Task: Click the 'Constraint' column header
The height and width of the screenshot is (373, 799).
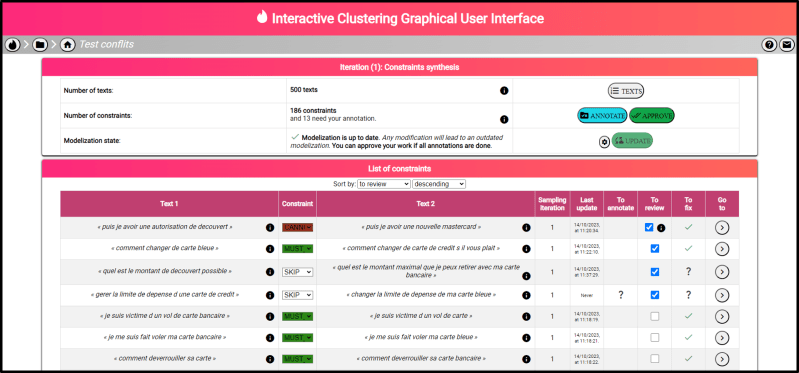Action: (x=298, y=204)
